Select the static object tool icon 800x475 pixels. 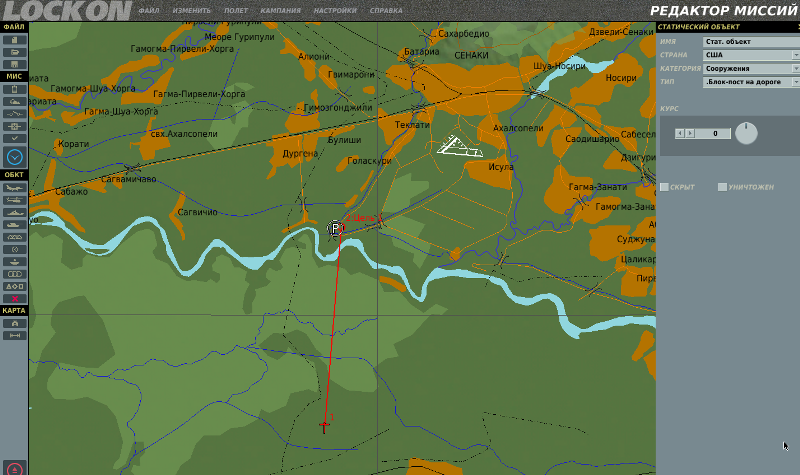(14, 261)
